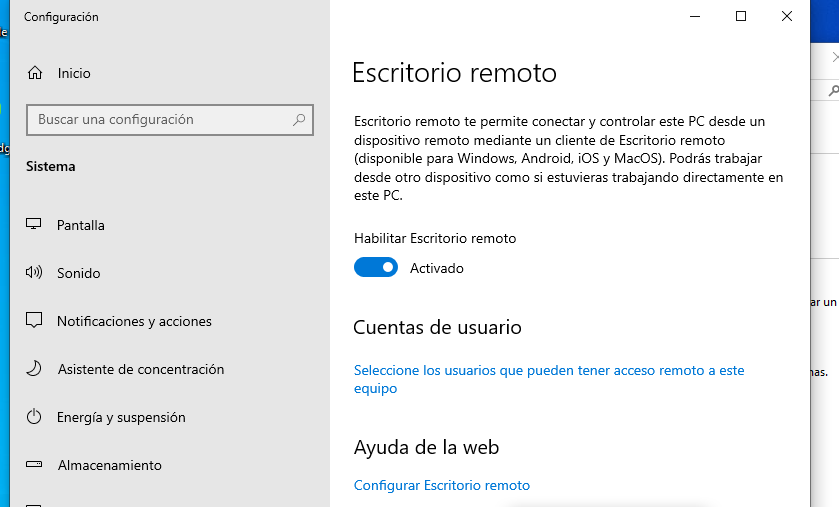Click the Notificaciones y acciones bubble icon
This screenshot has height=507, width=839.
click(34, 320)
